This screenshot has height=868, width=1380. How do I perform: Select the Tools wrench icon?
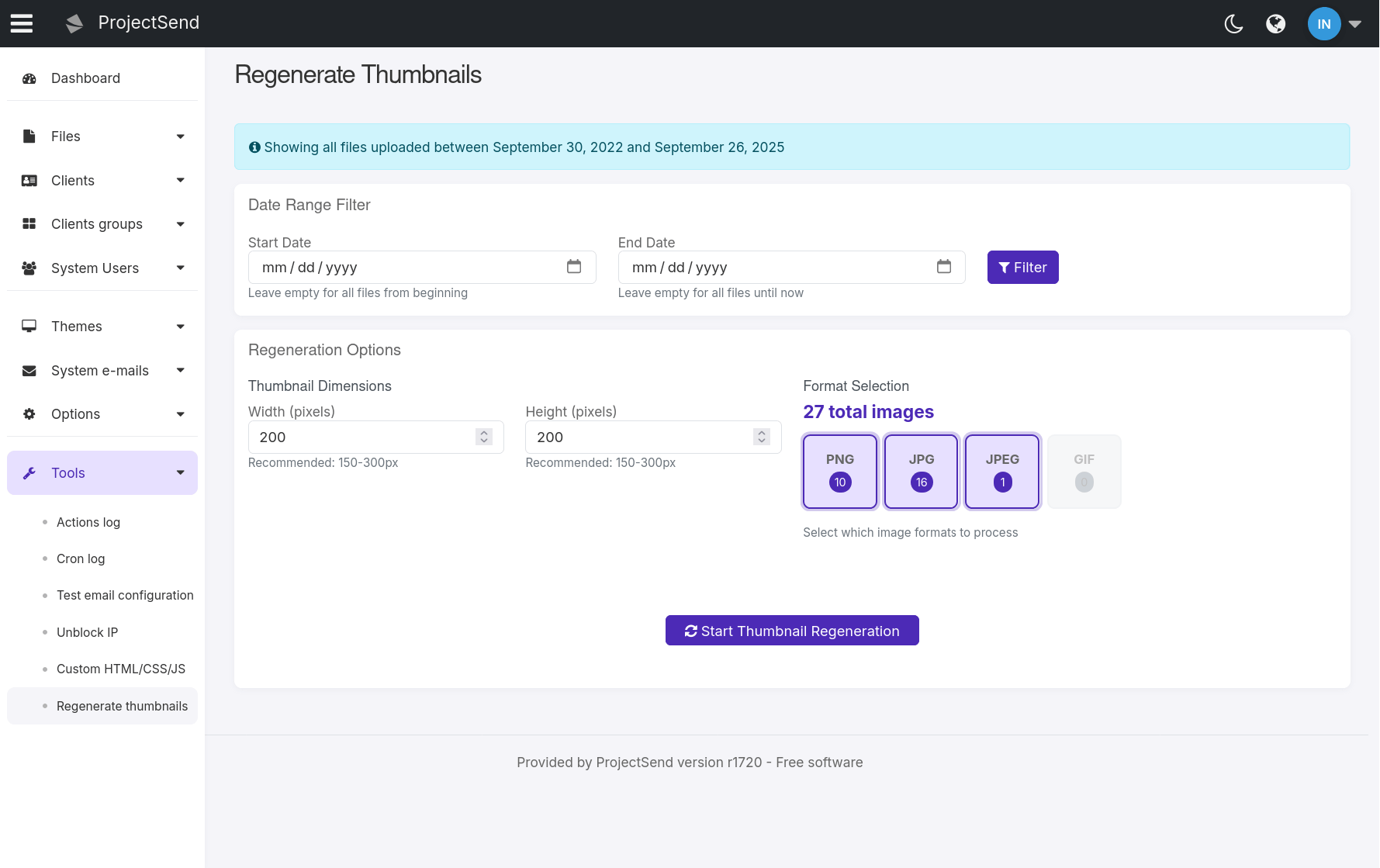pyautogui.click(x=29, y=472)
